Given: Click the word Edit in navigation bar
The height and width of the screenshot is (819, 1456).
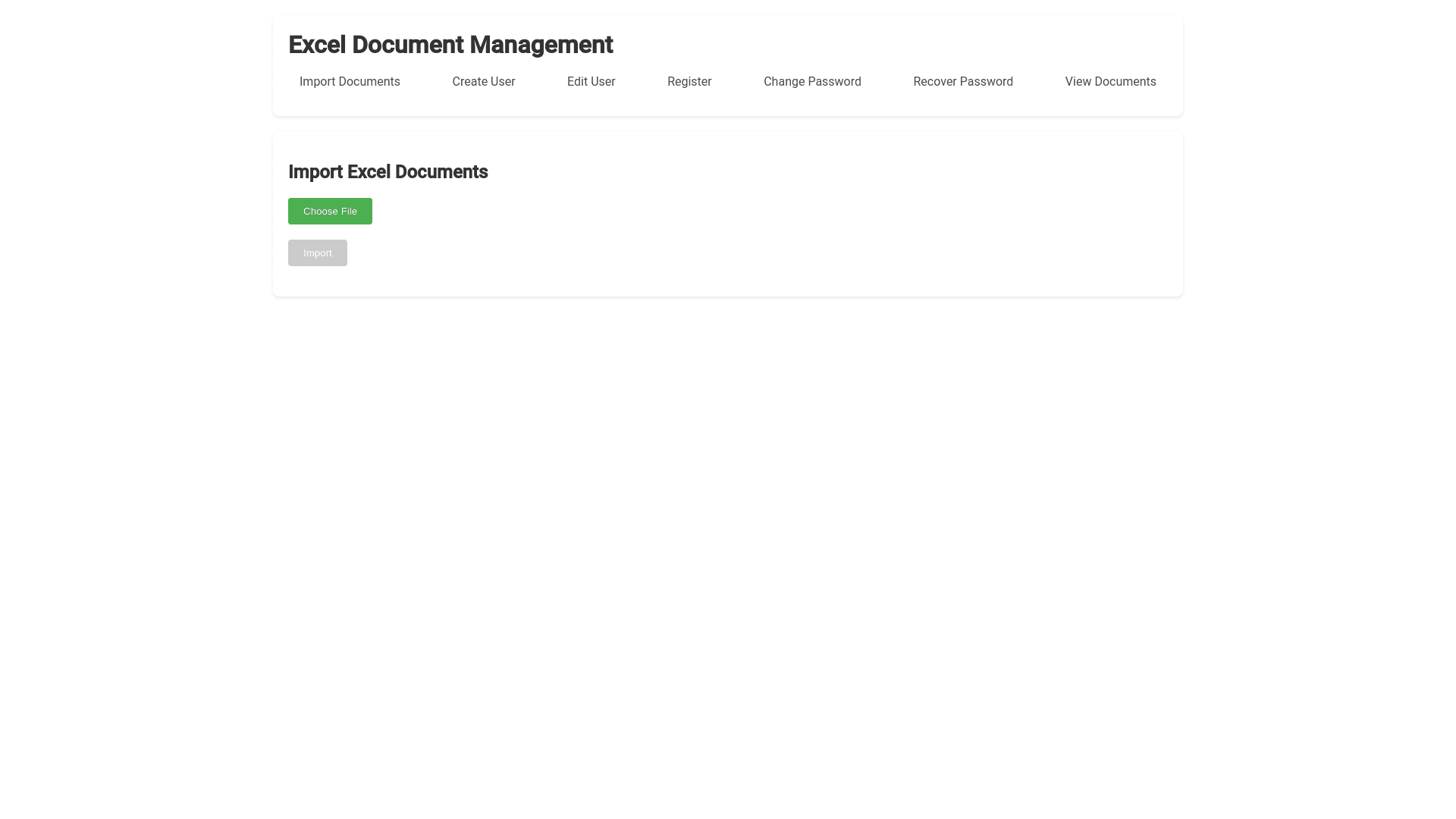Looking at the screenshot, I should (x=577, y=82).
